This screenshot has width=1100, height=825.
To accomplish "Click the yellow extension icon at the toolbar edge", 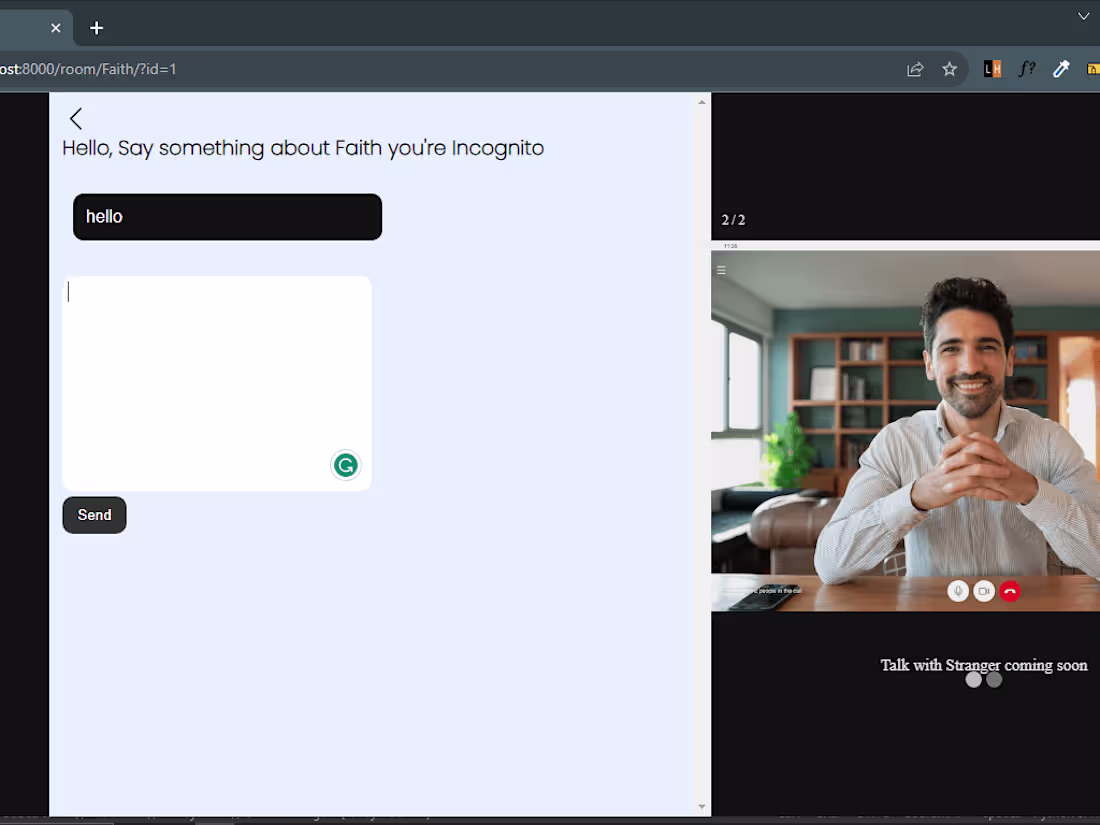I will pyautogui.click(x=1093, y=69).
